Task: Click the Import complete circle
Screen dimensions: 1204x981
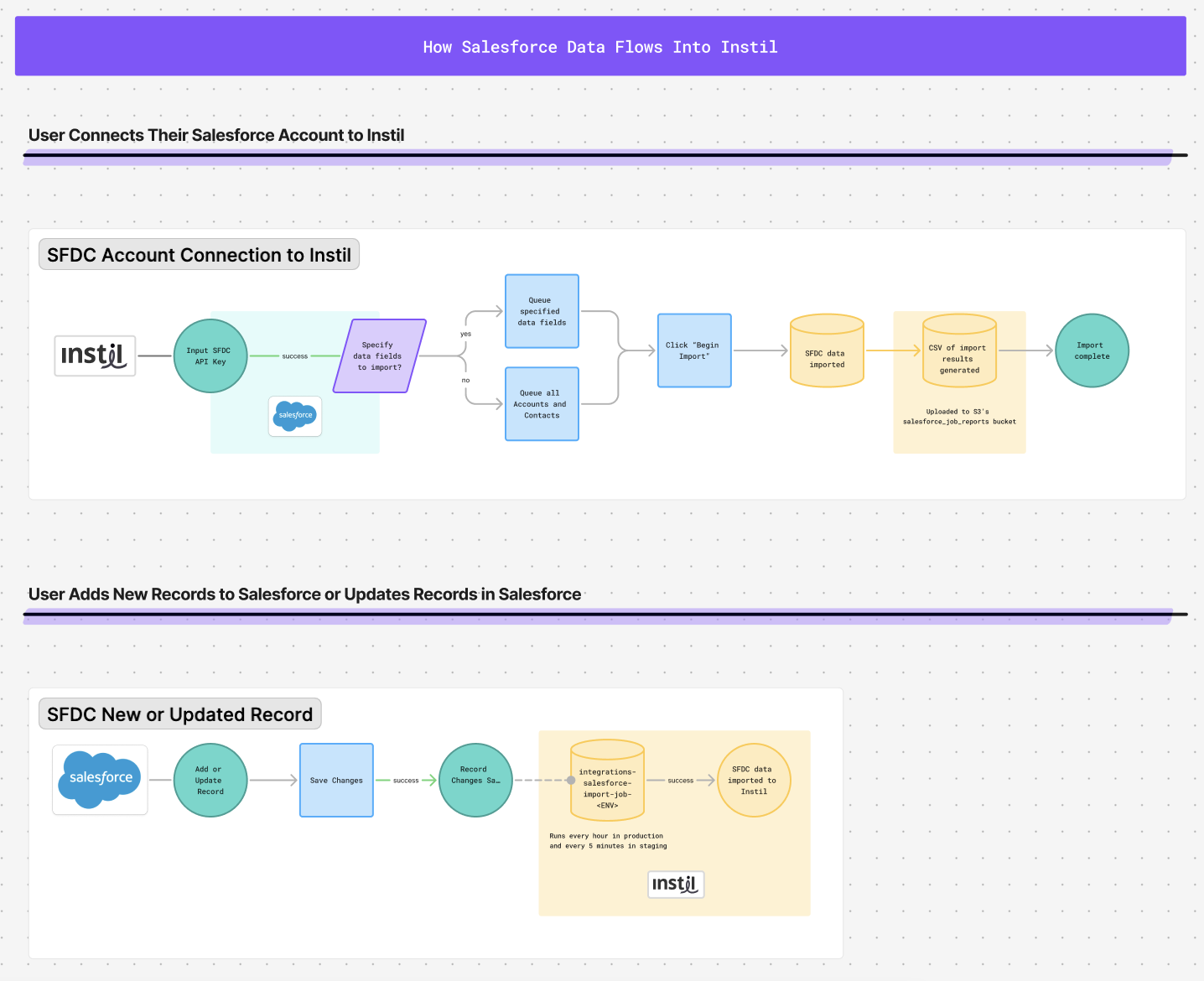Action: pyautogui.click(x=1092, y=350)
